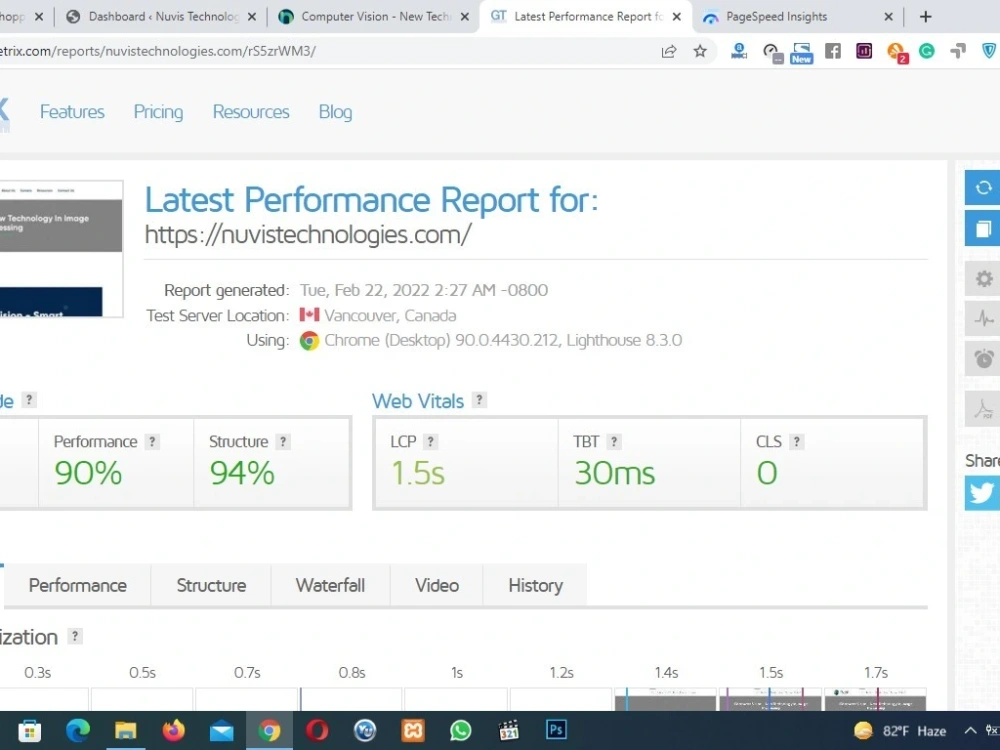Click the 1.5s LCP value
This screenshot has width=1000, height=750.
click(x=418, y=473)
